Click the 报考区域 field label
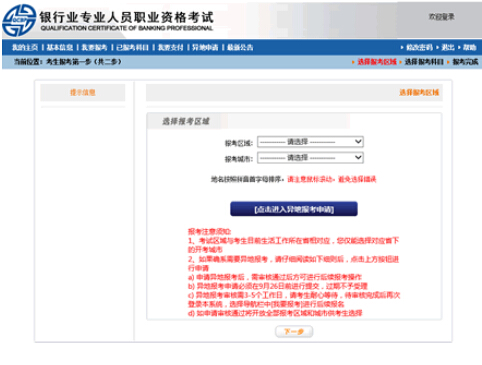Image resolution: width=482 pixels, height=365 pixels. pyautogui.click(x=239, y=143)
